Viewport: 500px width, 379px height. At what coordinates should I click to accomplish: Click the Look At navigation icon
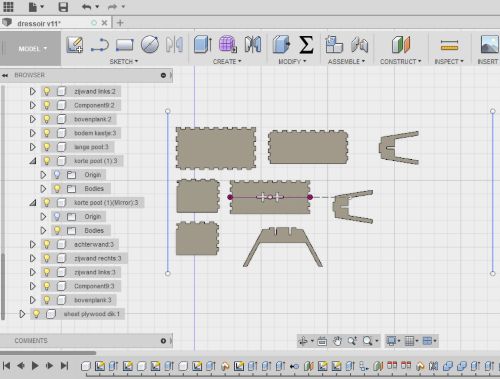click(322, 341)
